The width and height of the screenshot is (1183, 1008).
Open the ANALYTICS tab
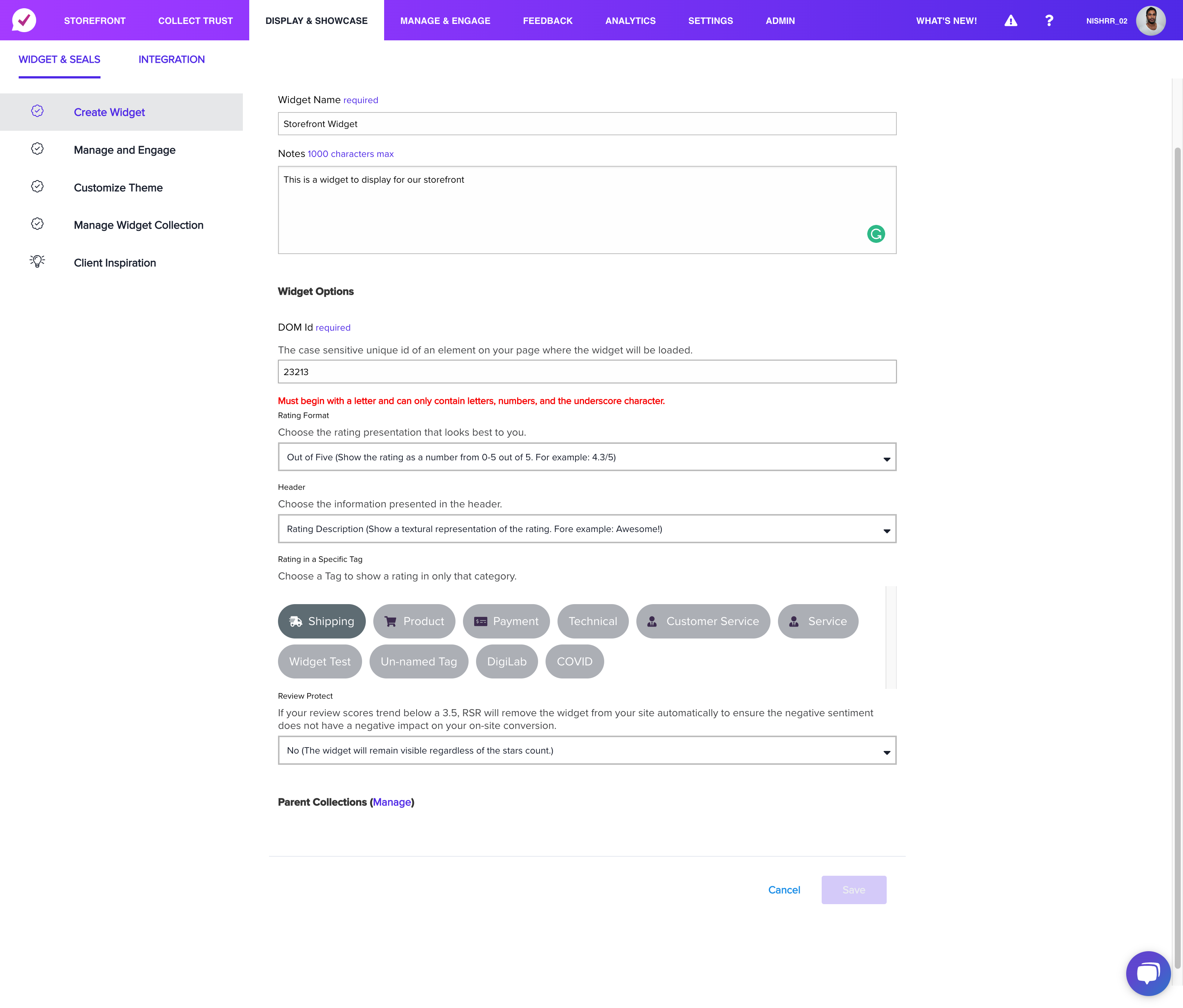(630, 21)
